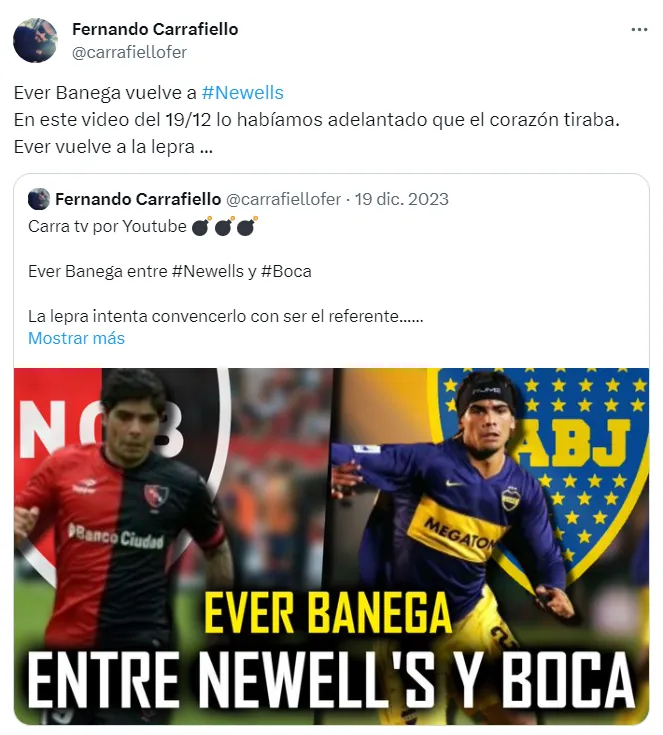Click the bomb emojis in quoted tweet

225,226
